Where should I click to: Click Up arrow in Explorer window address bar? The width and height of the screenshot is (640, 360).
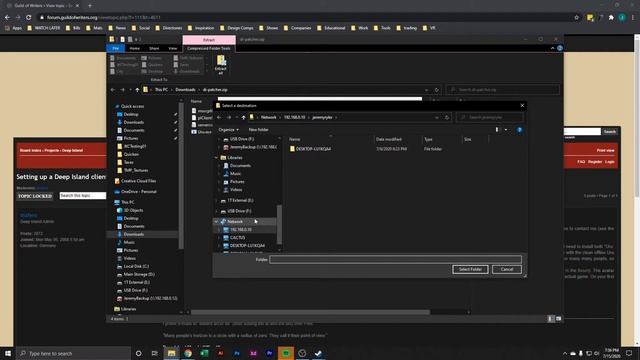(x=137, y=90)
